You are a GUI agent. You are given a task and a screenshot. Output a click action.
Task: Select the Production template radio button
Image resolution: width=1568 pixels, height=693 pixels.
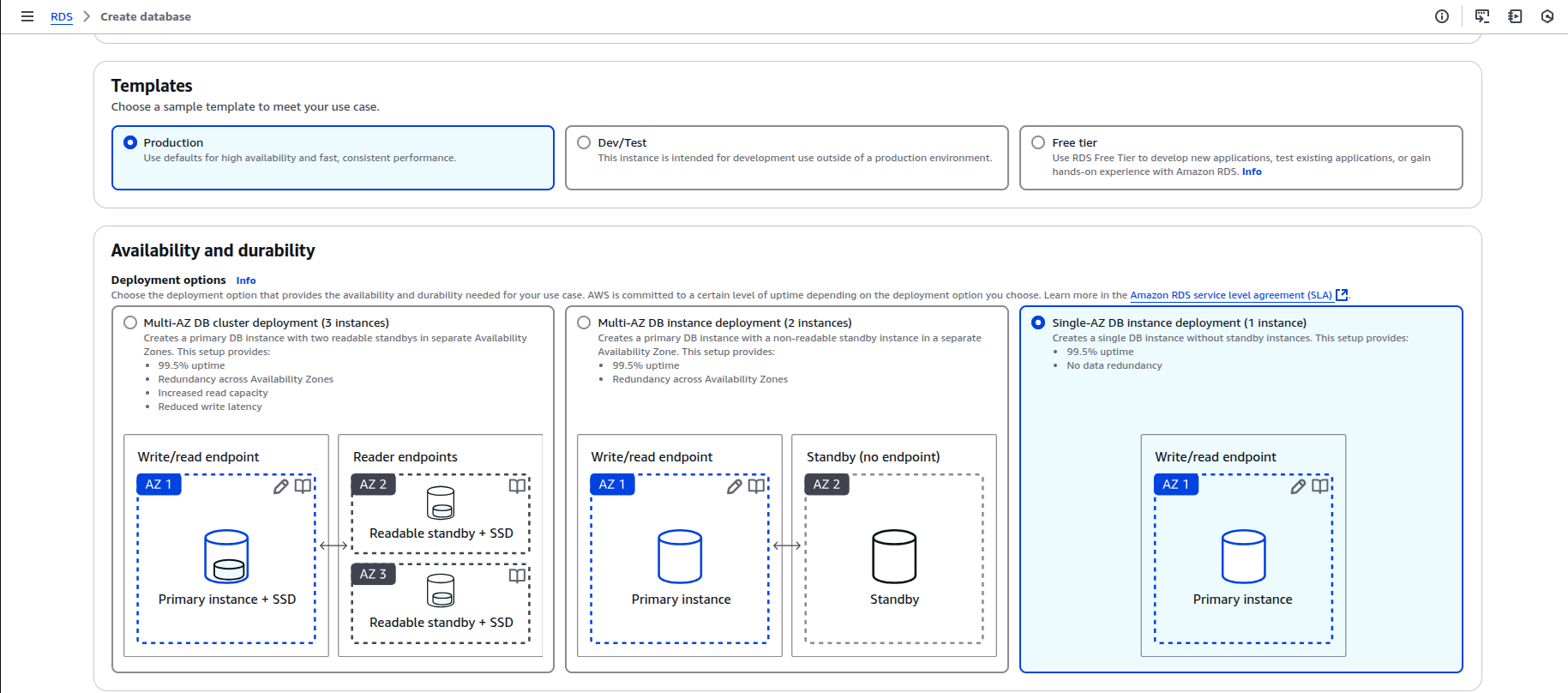pyautogui.click(x=130, y=142)
